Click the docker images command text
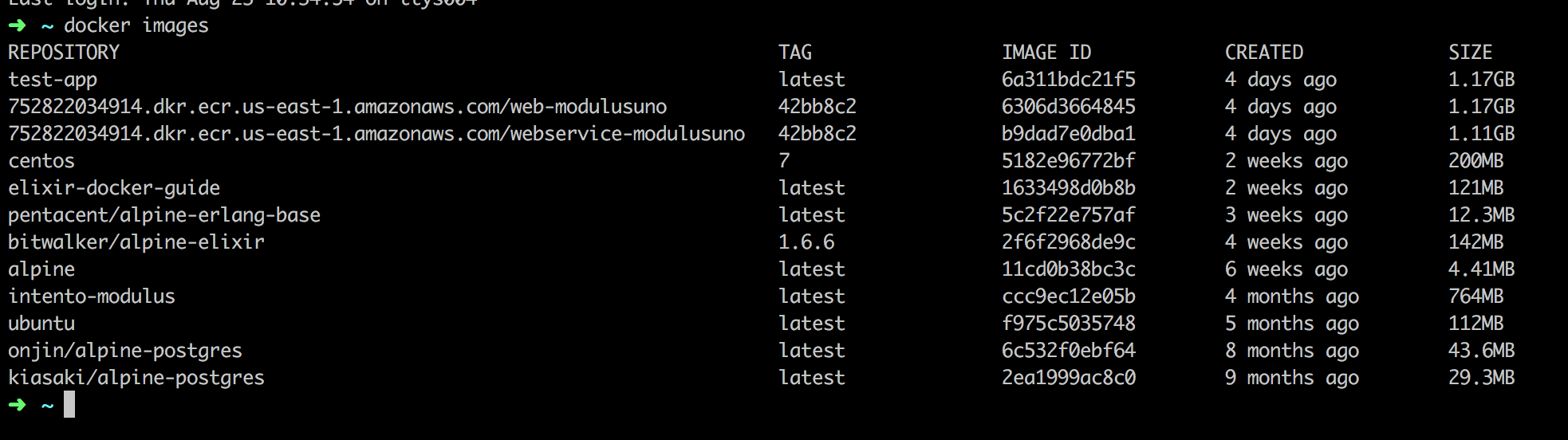This screenshot has width=1568, height=440. tap(136, 26)
